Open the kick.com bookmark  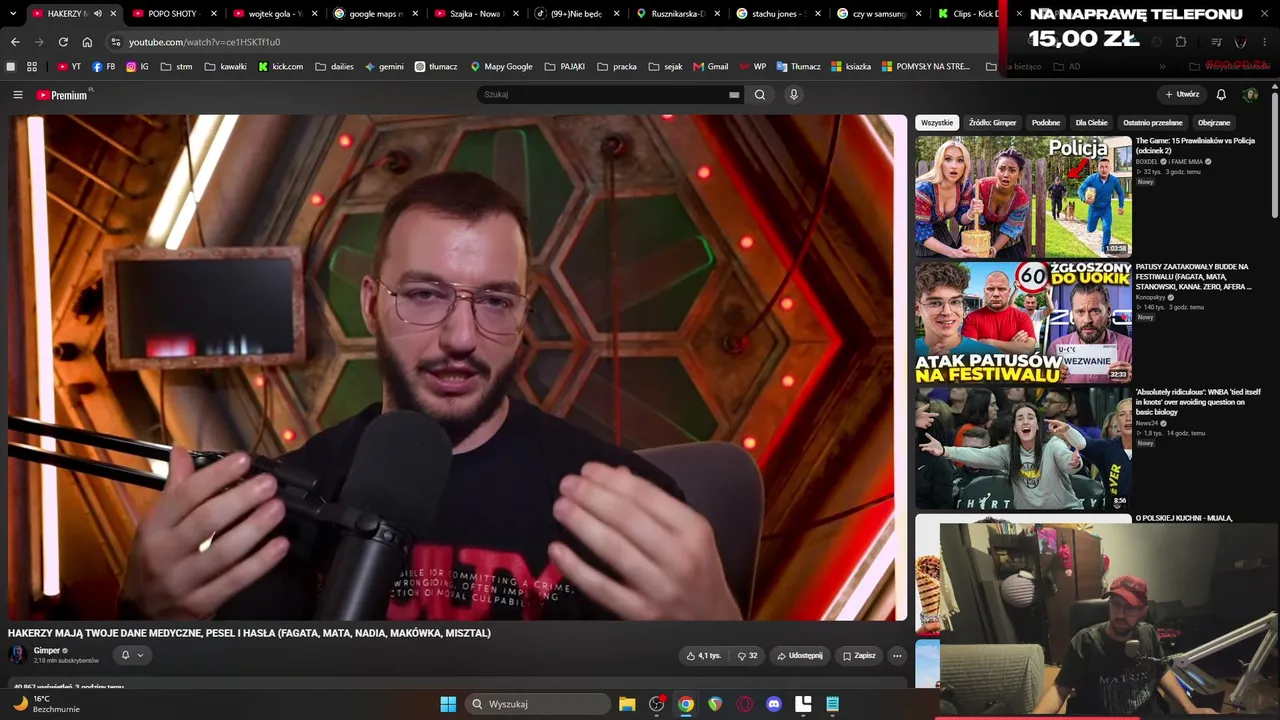pyautogui.click(x=280, y=67)
